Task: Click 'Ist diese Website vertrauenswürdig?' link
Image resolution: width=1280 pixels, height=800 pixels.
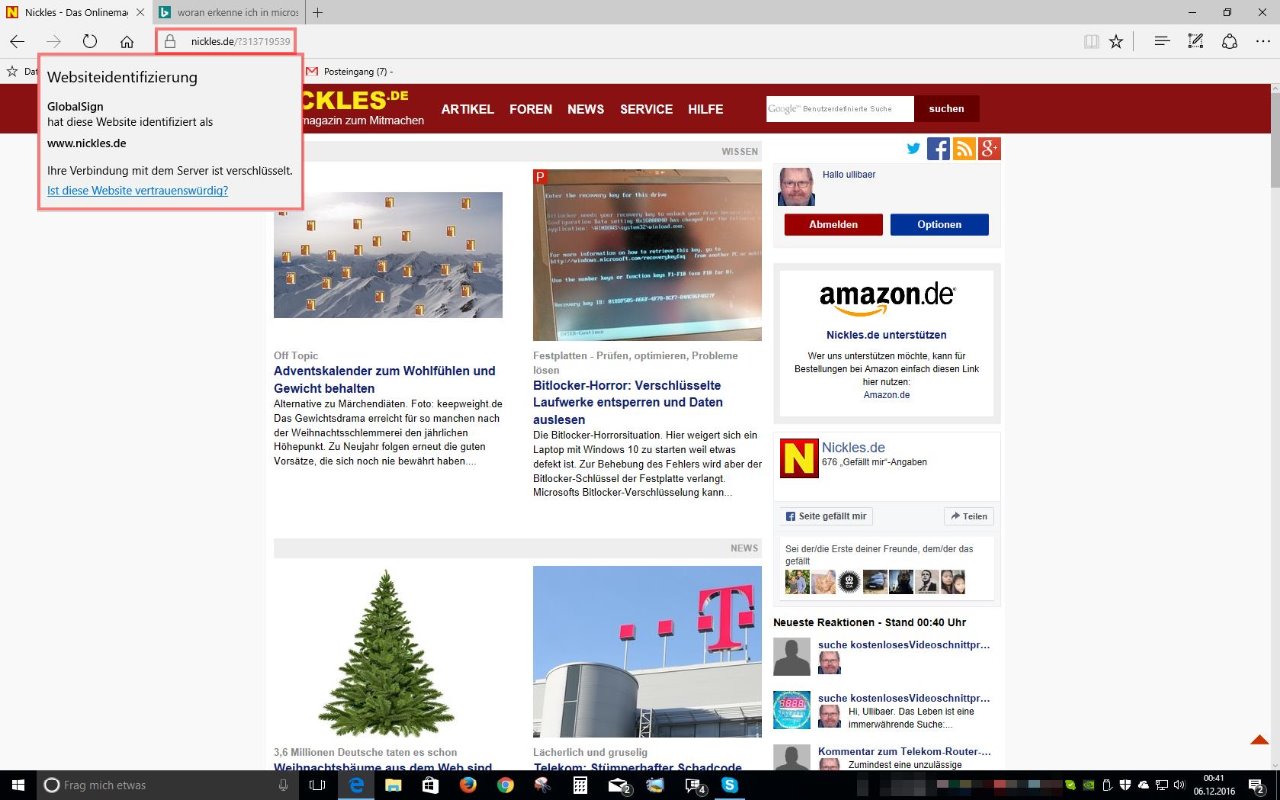Action: pos(137,190)
